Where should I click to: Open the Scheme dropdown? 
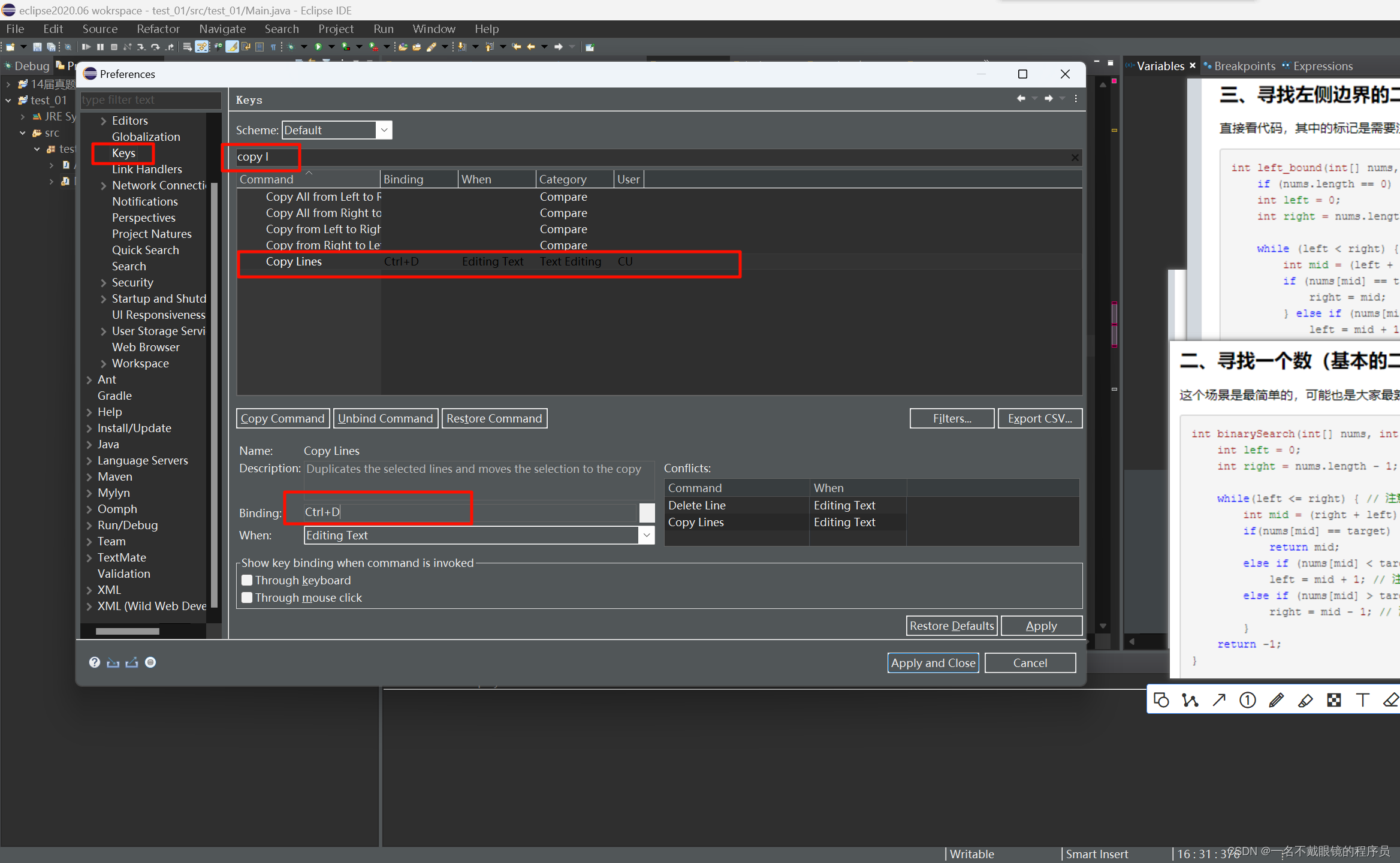(384, 130)
